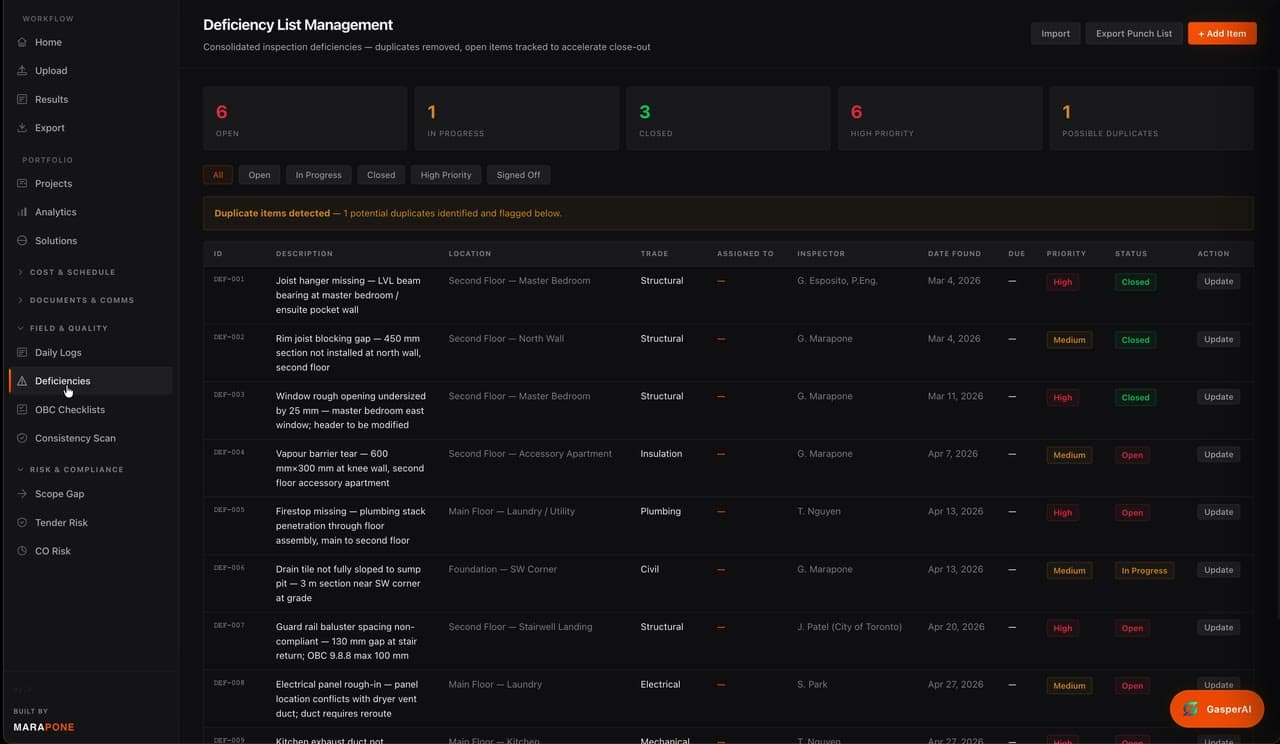Click the Duplicate items detected banner
Screen dimensions: 1280x744
point(728,213)
